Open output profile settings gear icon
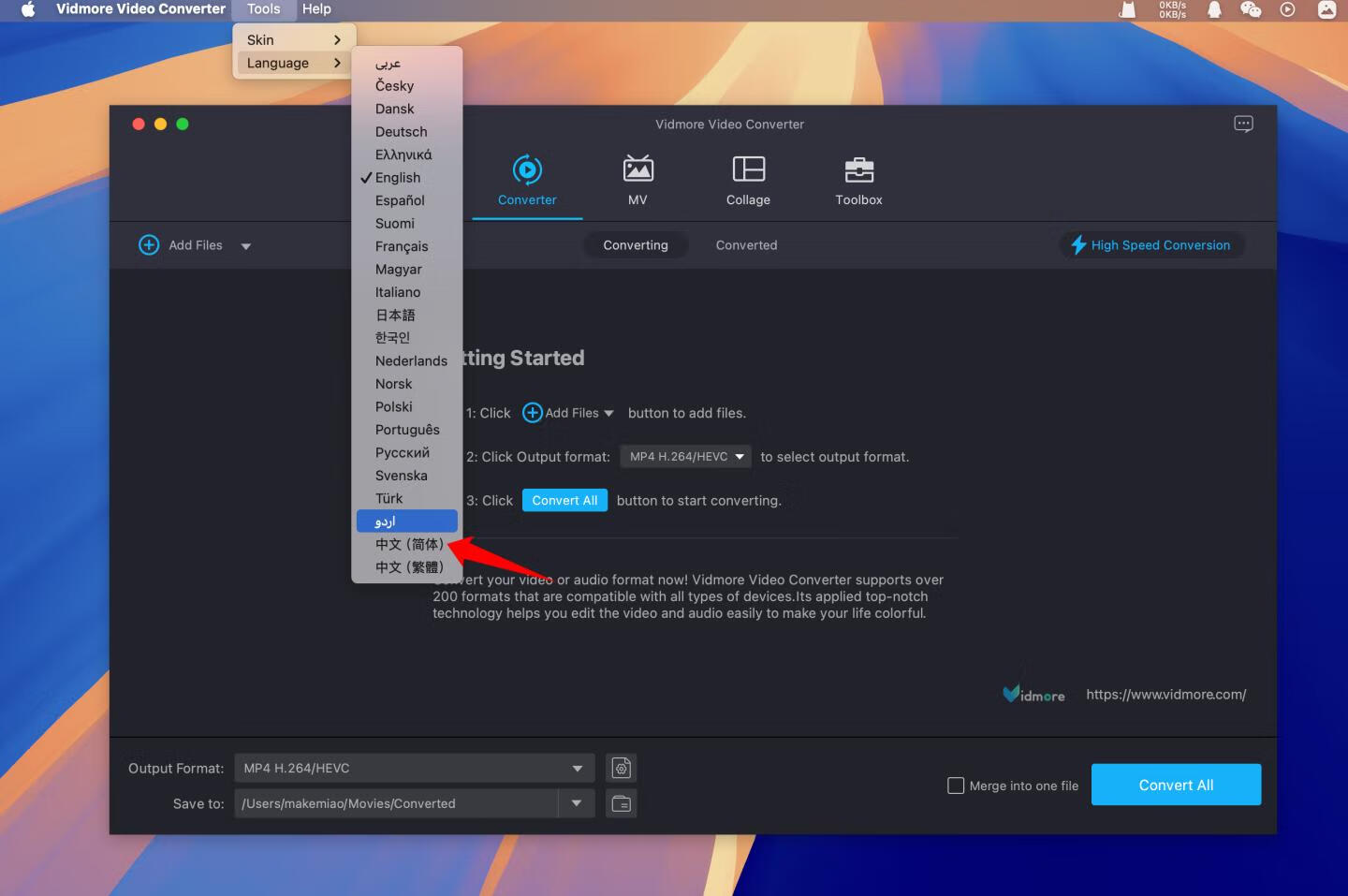Viewport: 1348px width, 896px height. point(622,769)
